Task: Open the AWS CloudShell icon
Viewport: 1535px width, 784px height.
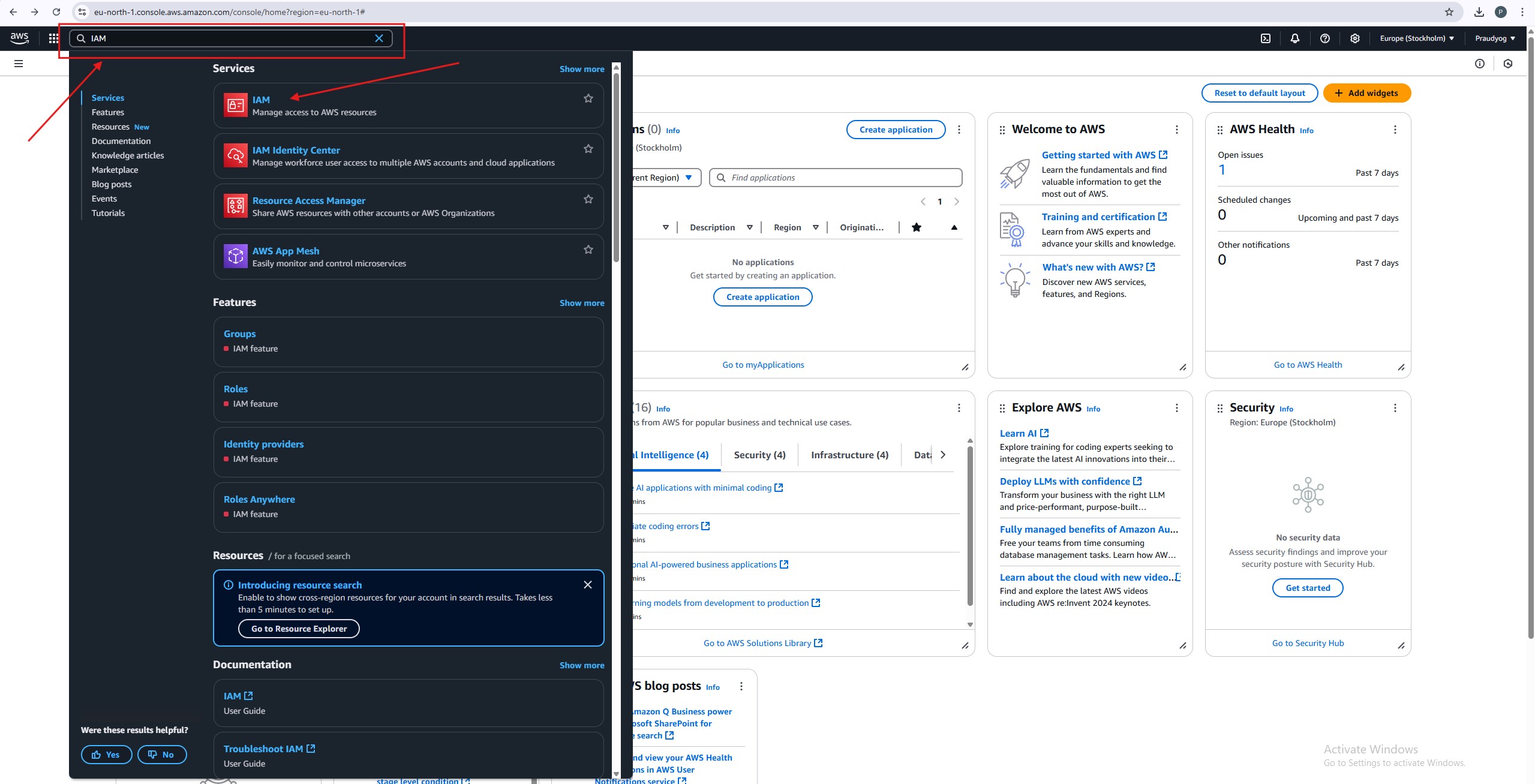Action: click(x=1265, y=38)
